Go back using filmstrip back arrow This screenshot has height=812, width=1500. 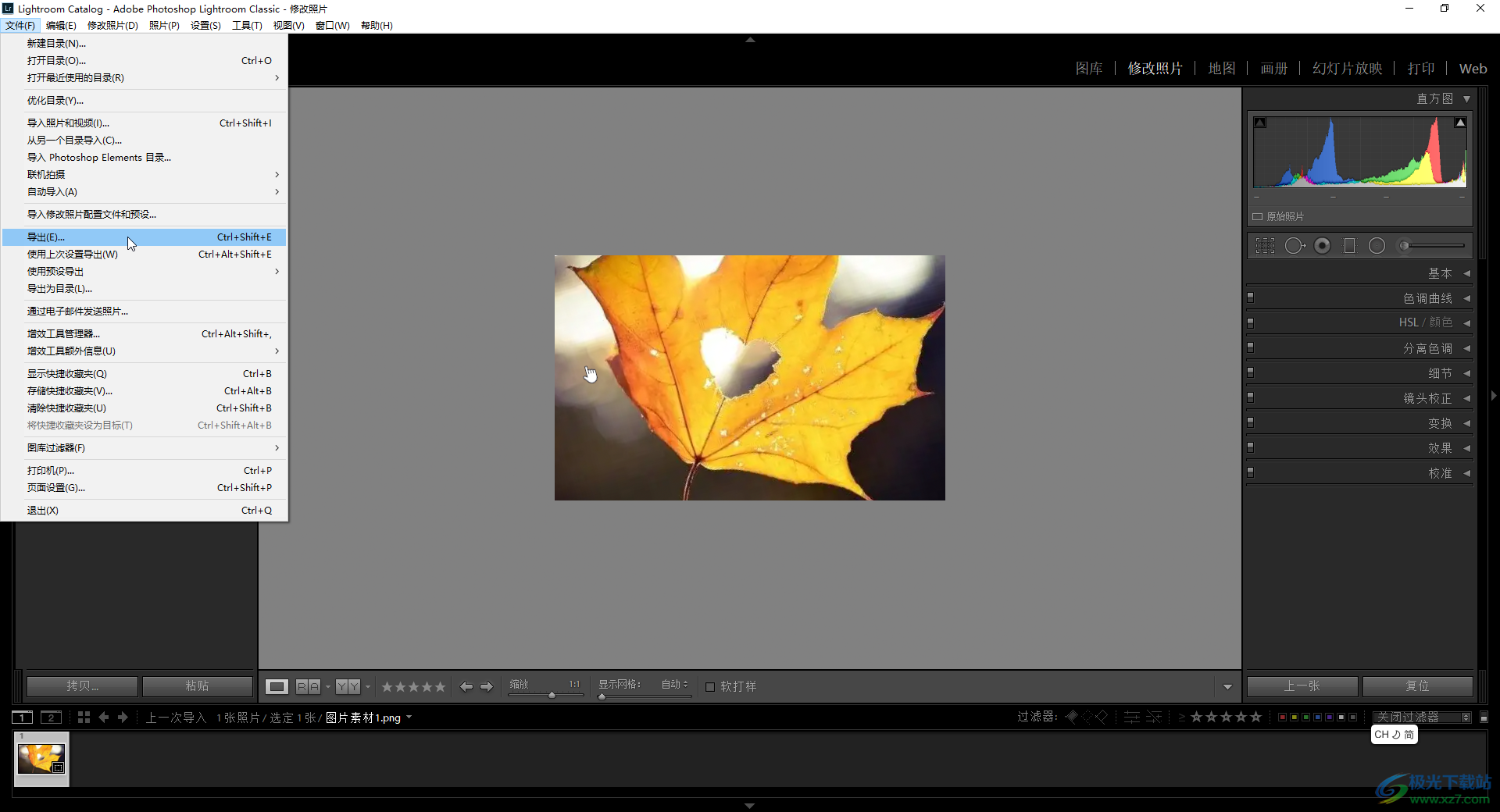104,718
